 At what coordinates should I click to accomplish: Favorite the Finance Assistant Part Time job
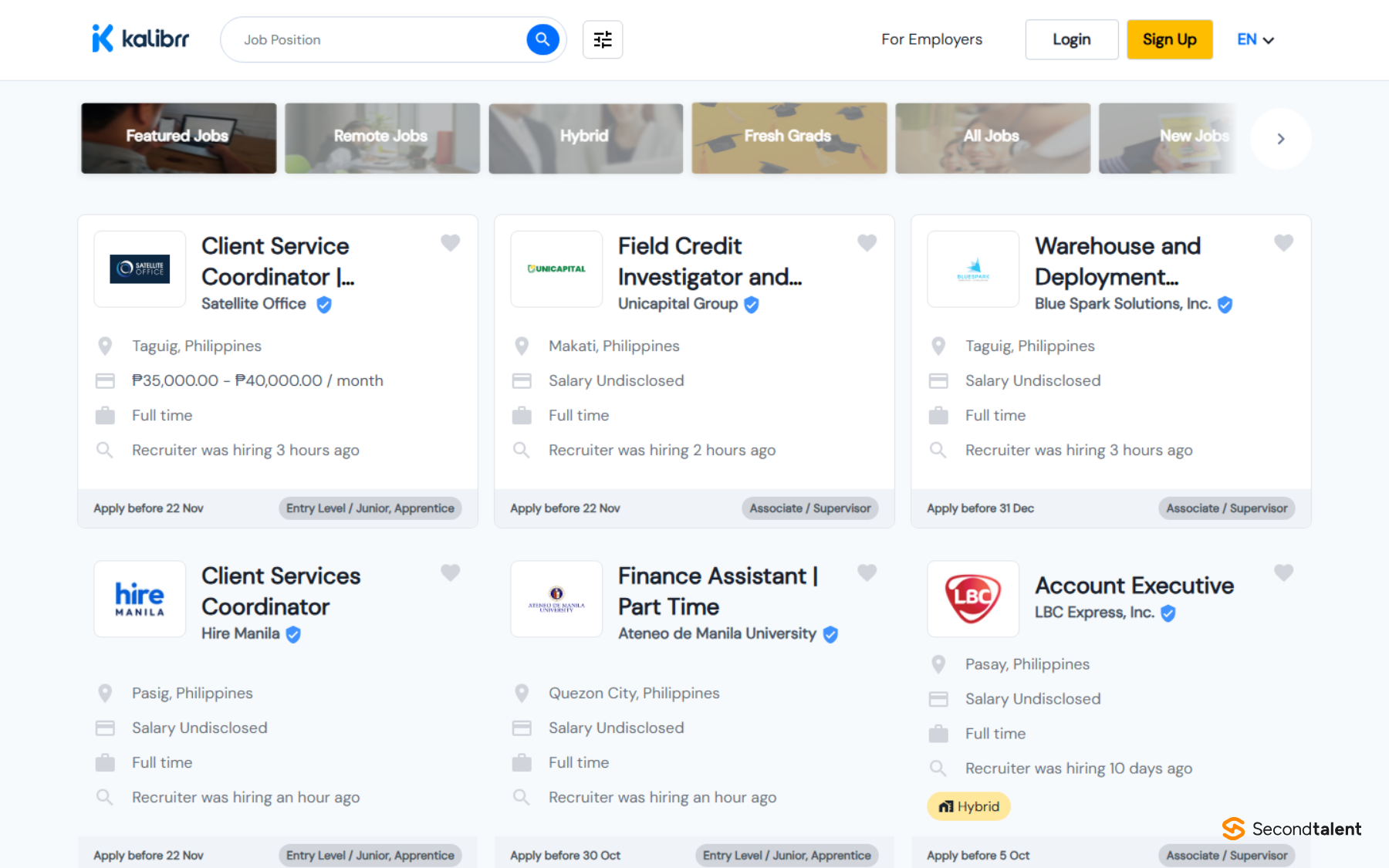(x=867, y=572)
